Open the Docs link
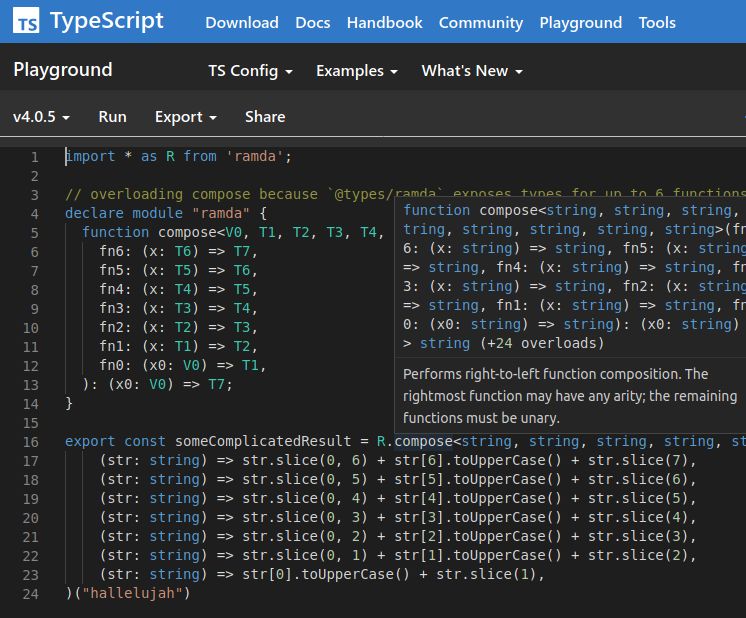Viewport: 746px width, 618px height. click(313, 22)
